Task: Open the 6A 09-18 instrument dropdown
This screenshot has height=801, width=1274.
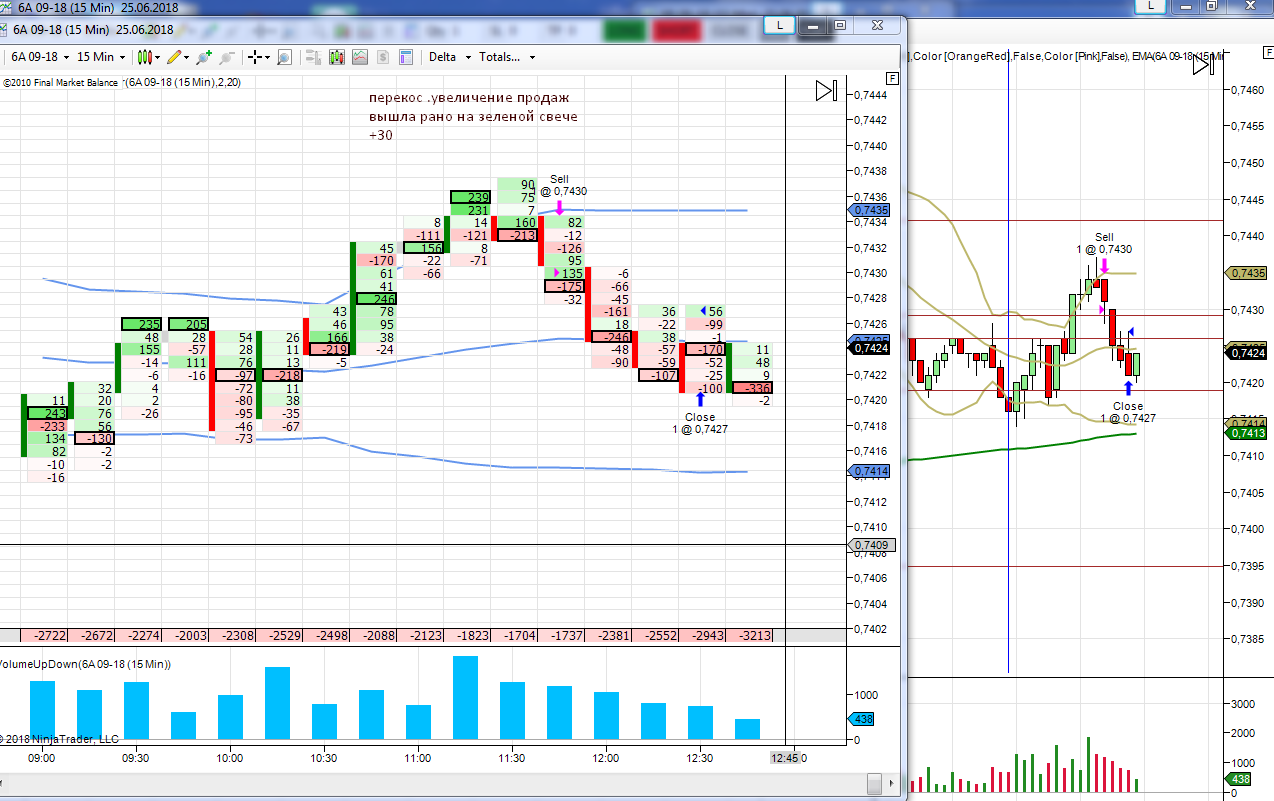Action: [38, 57]
